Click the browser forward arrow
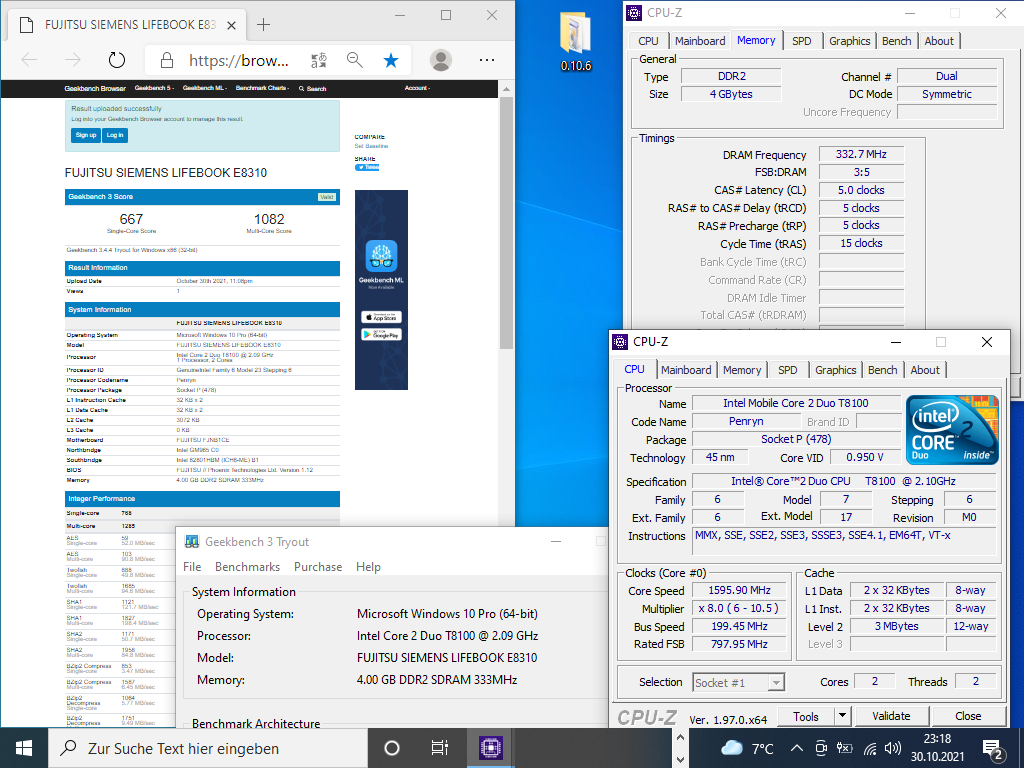 pyautogui.click(x=72, y=61)
